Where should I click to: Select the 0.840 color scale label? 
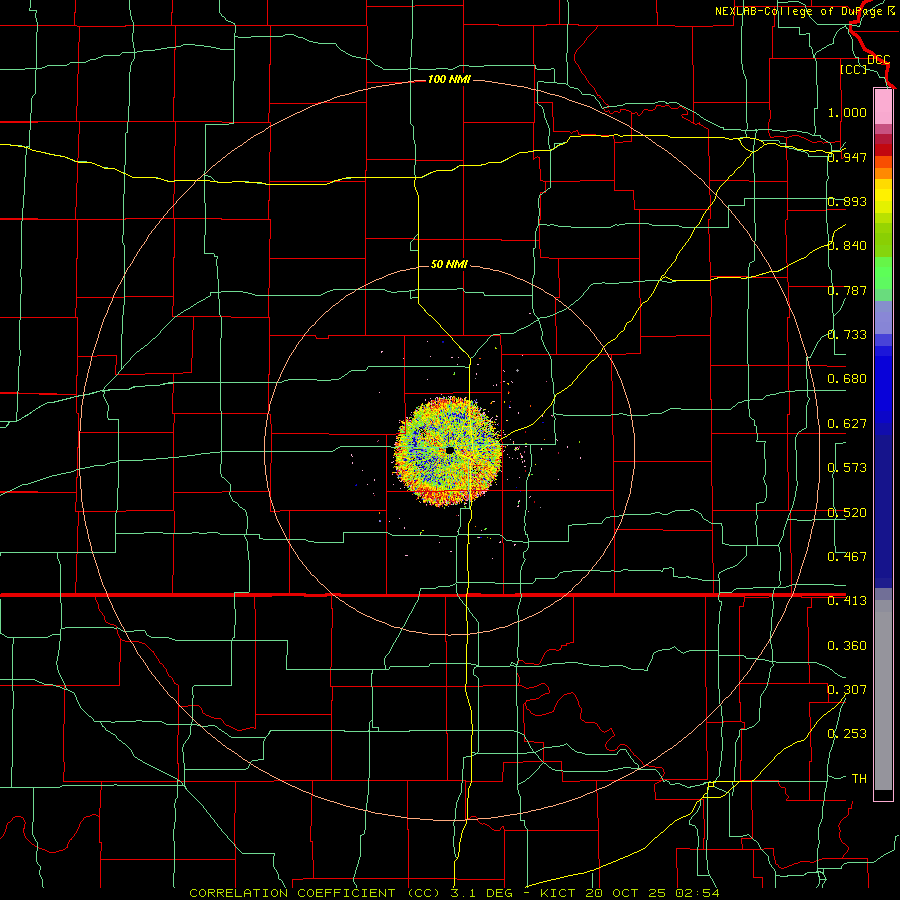click(847, 246)
